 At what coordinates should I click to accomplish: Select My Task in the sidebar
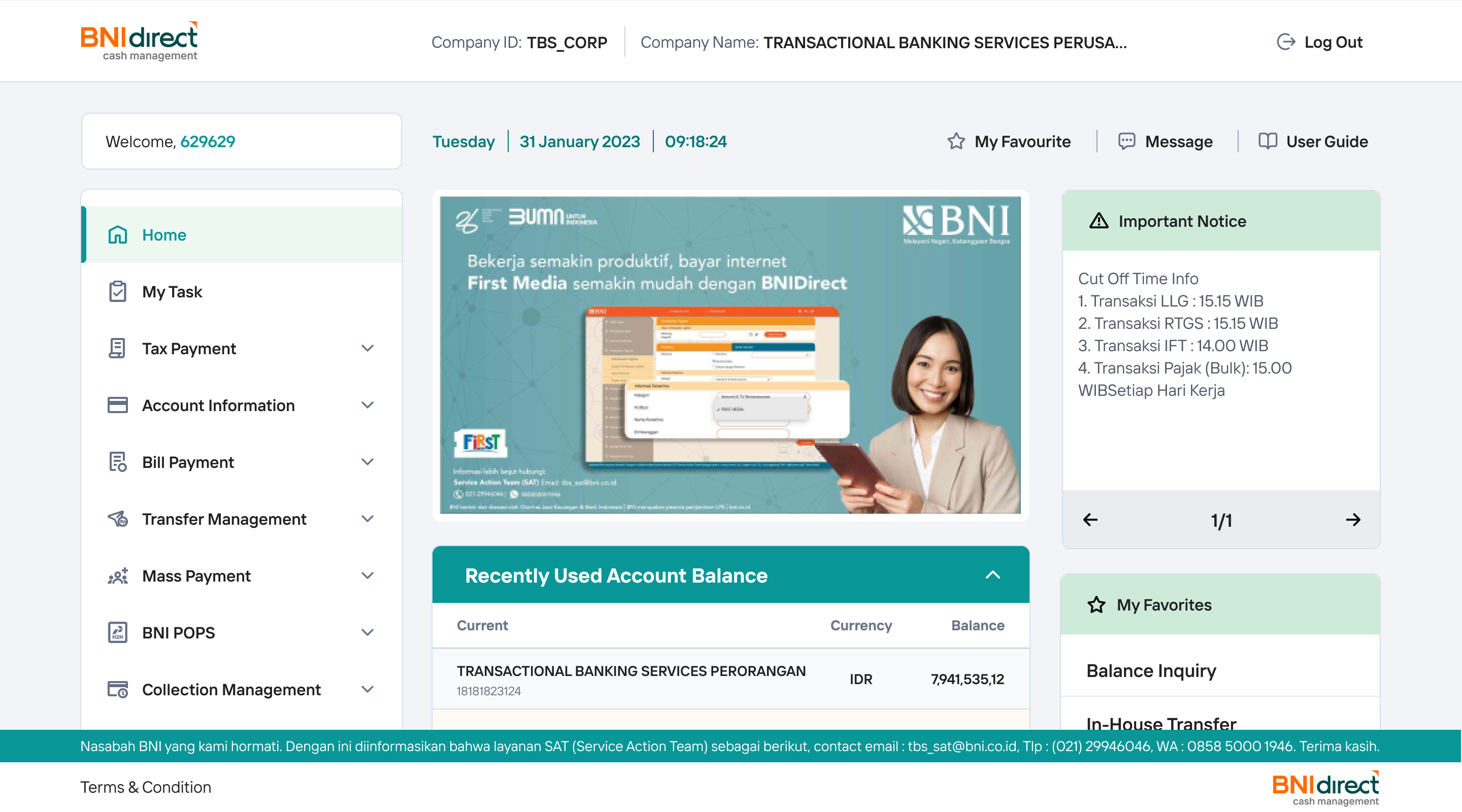[x=172, y=291]
